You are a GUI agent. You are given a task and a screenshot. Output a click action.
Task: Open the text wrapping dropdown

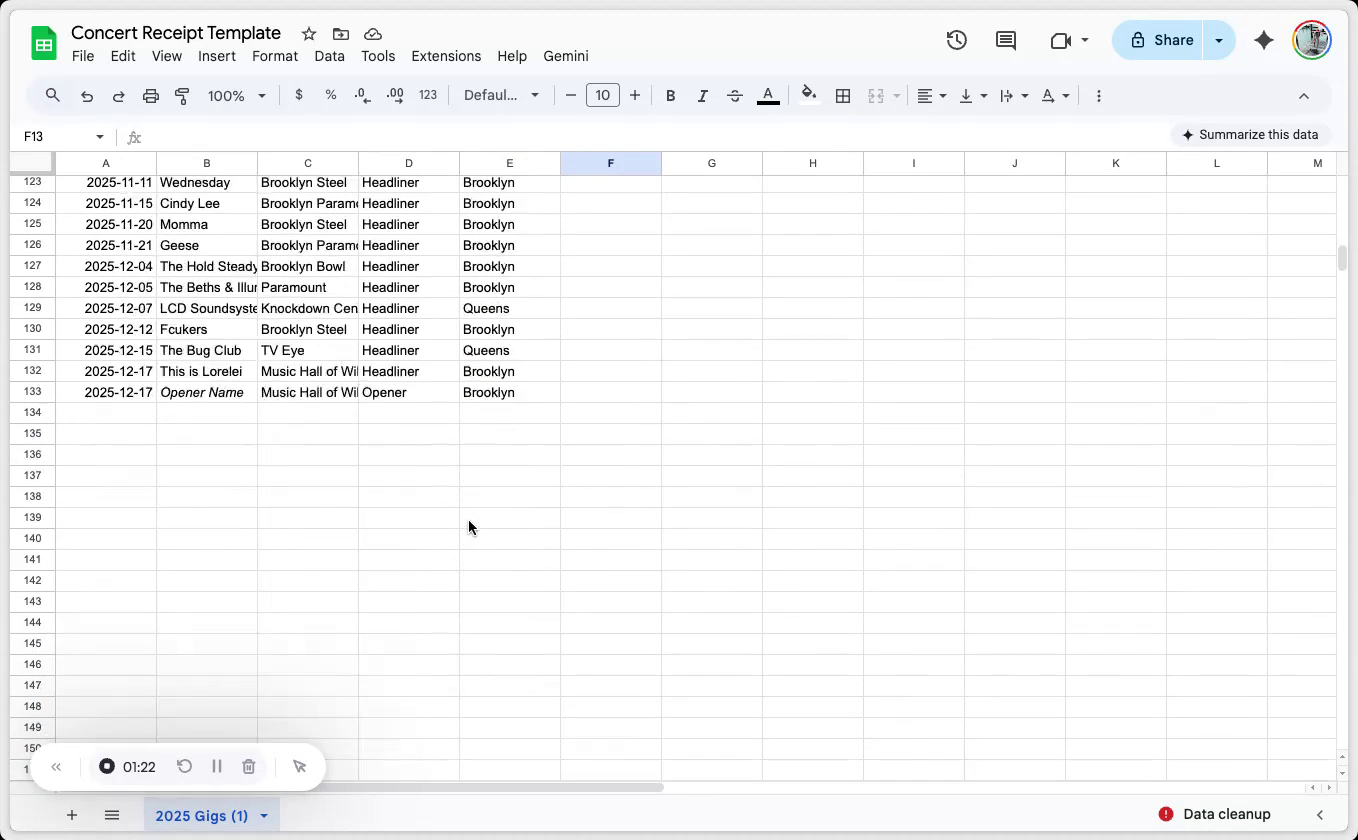(1014, 96)
